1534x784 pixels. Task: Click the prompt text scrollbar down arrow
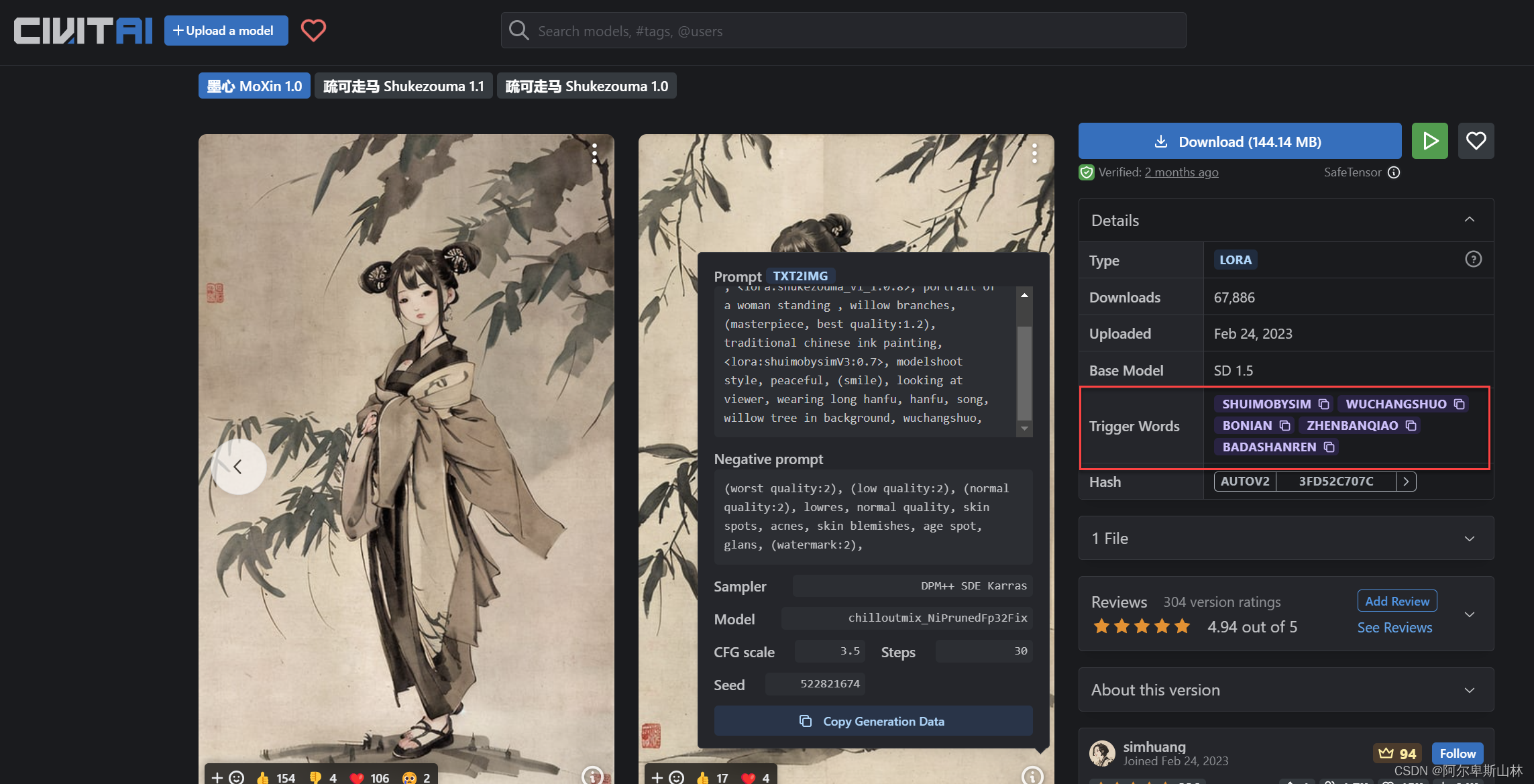pos(1024,428)
